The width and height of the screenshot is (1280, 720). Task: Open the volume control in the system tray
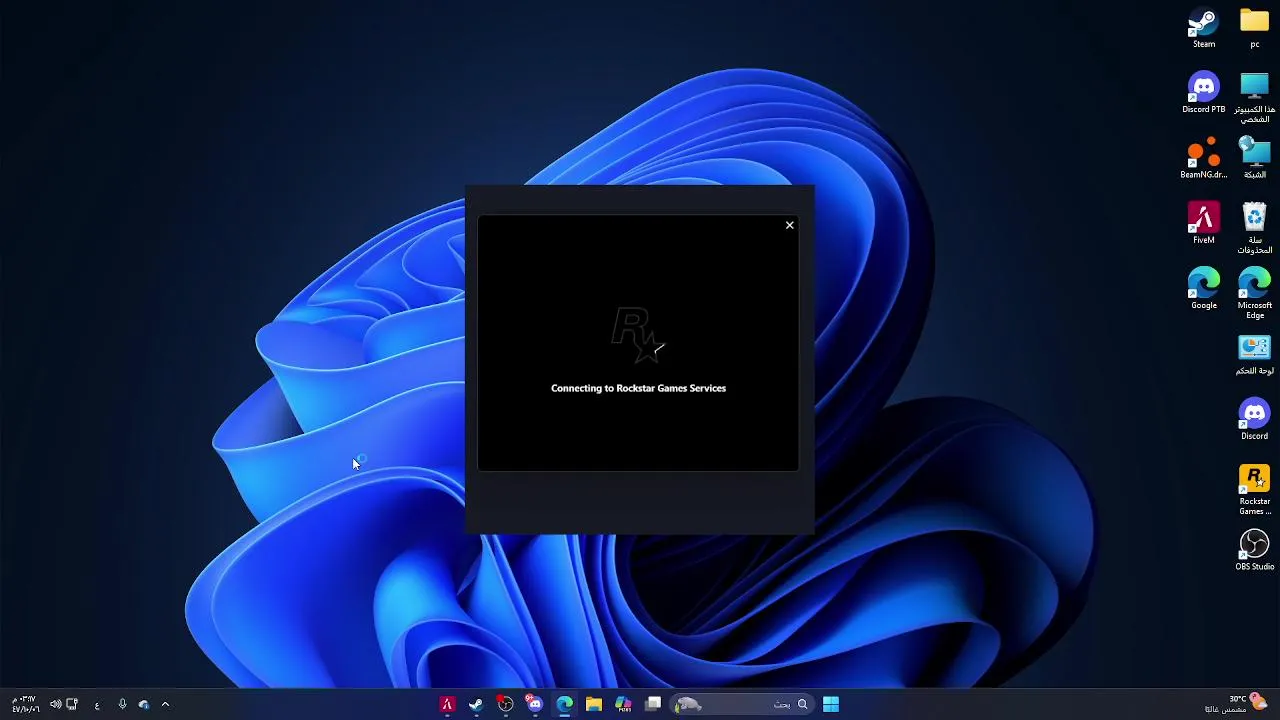[x=55, y=705]
